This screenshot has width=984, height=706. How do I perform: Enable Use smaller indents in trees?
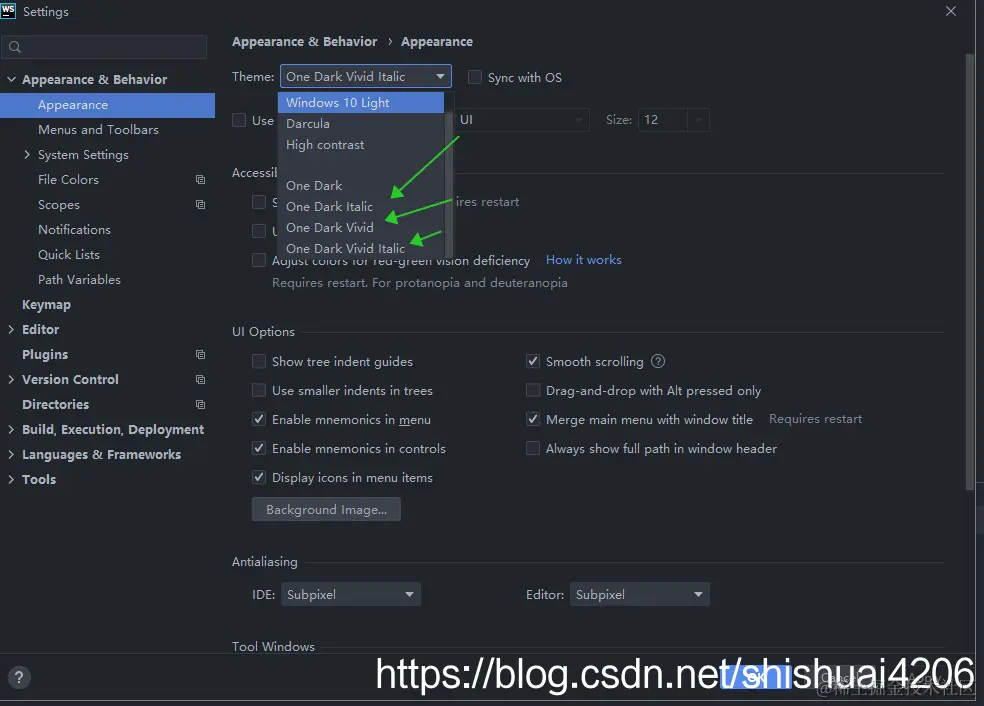[x=259, y=390]
